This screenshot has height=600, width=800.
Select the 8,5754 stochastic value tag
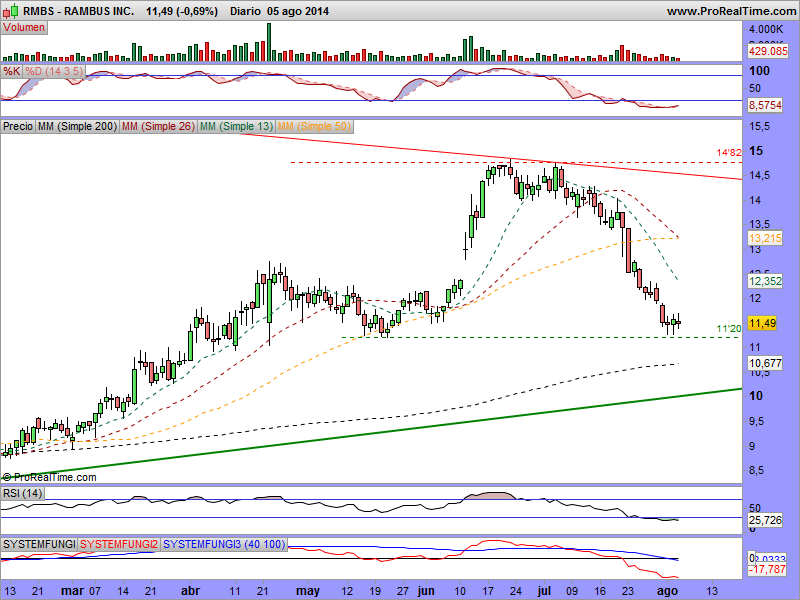tap(765, 105)
